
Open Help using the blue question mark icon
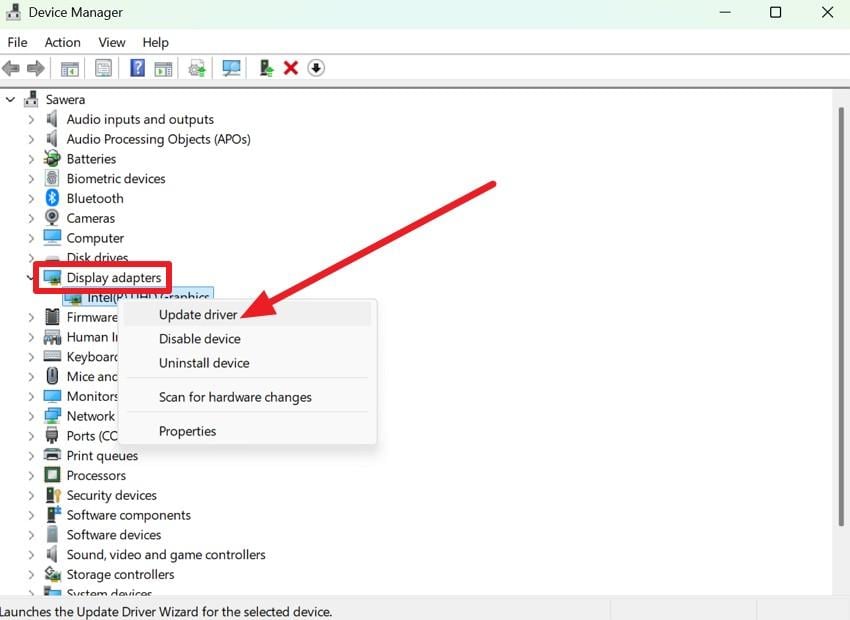coord(137,68)
